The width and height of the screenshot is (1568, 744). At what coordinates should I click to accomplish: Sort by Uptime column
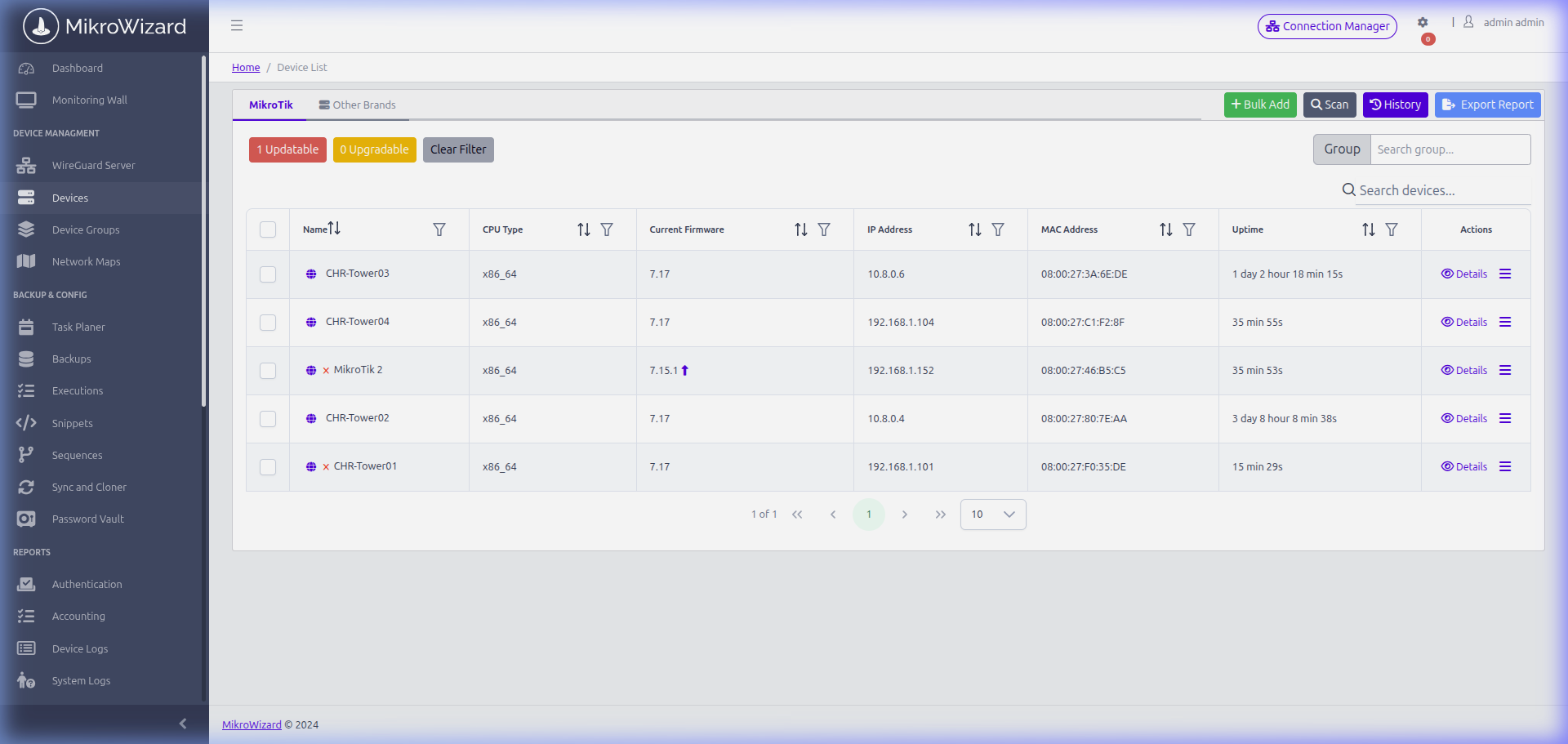coord(1368,229)
